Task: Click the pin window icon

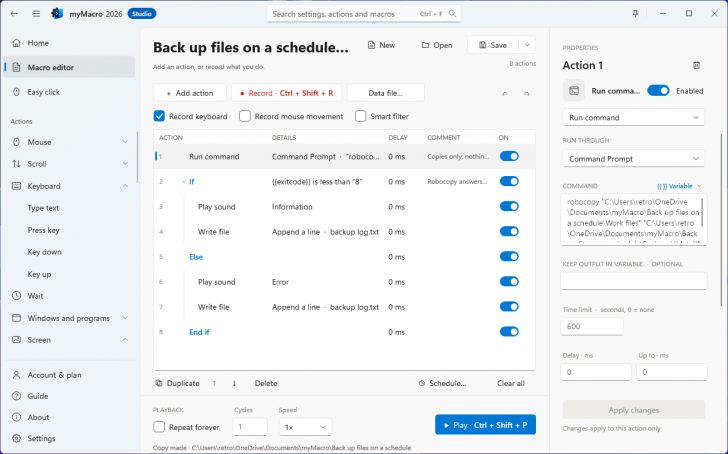Action: click(635, 13)
